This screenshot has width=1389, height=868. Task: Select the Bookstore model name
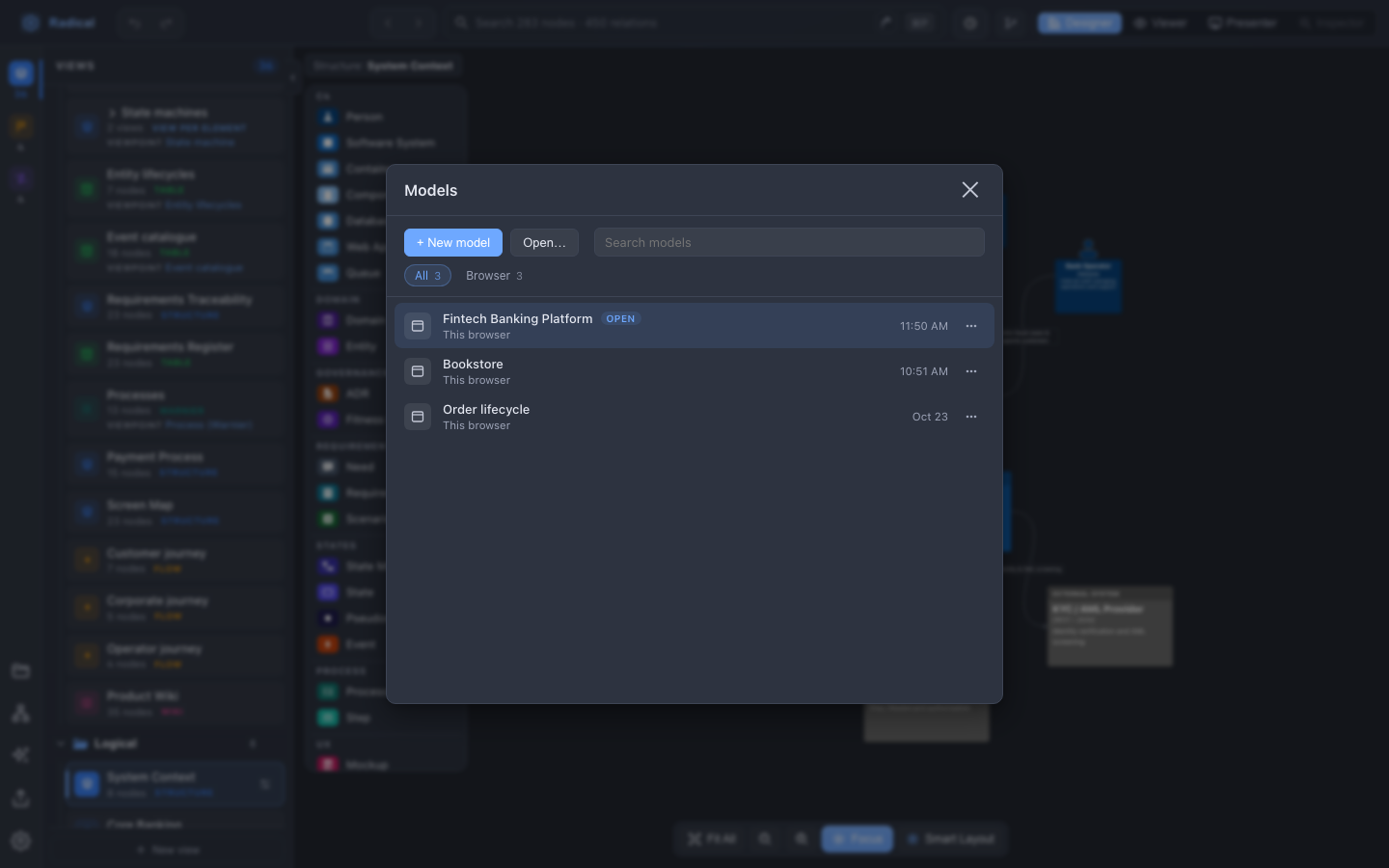coord(473,364)
